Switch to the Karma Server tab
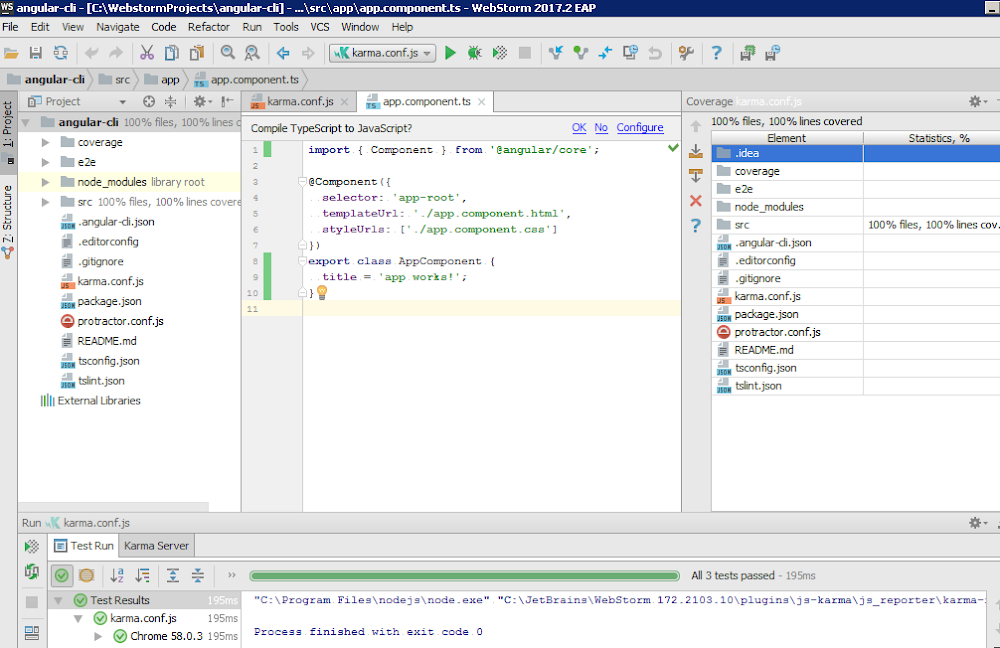Screen dimensions: 1000x648 [x=156, y=546]
